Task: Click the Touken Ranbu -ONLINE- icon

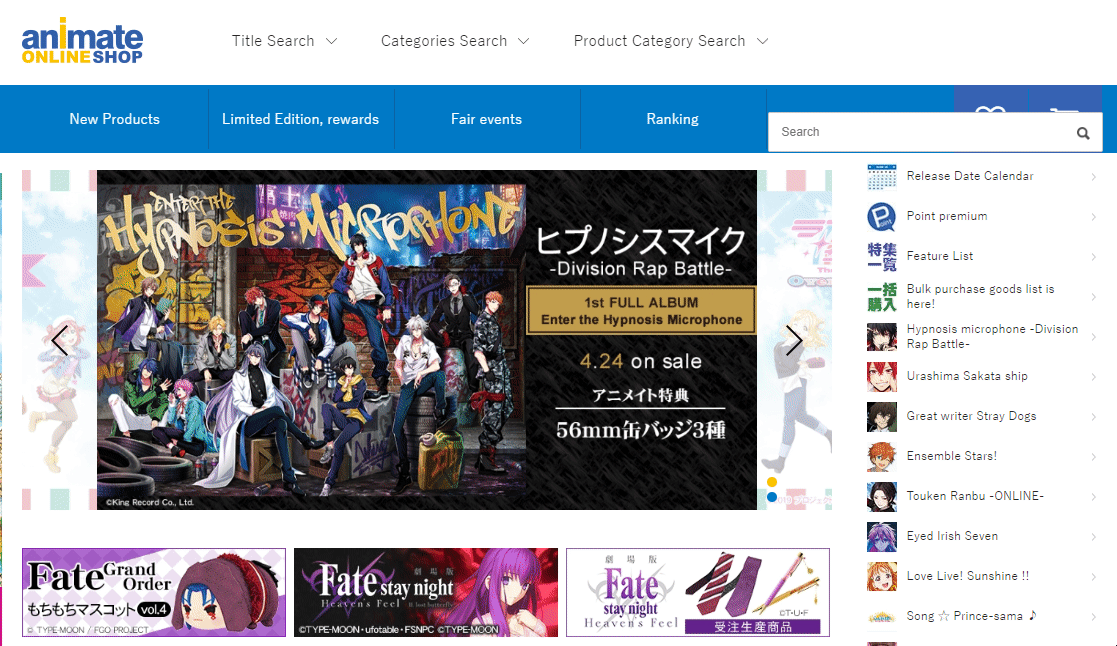Action: (881, 496)
